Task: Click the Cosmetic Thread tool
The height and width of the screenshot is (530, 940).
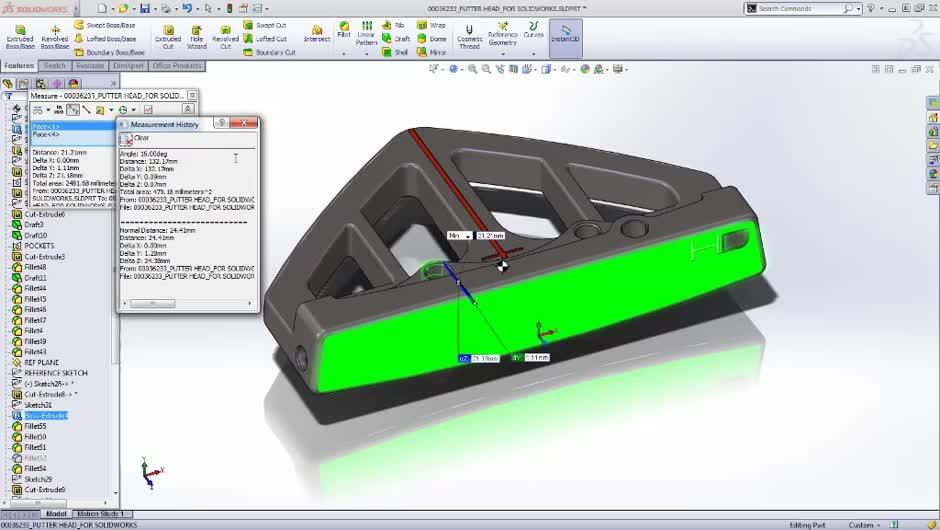Action: 469,37
